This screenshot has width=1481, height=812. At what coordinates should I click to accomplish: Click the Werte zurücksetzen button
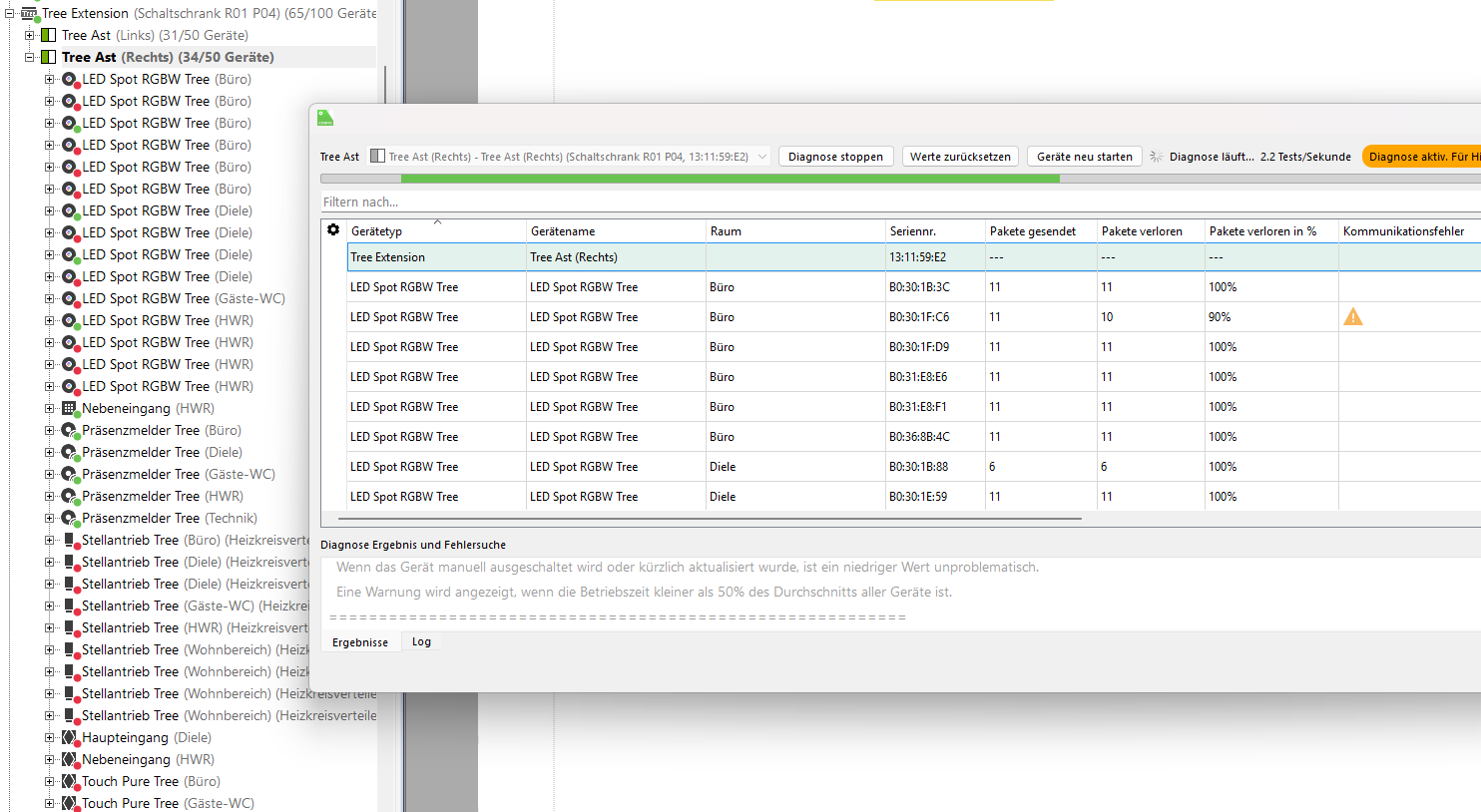(960, 157)
